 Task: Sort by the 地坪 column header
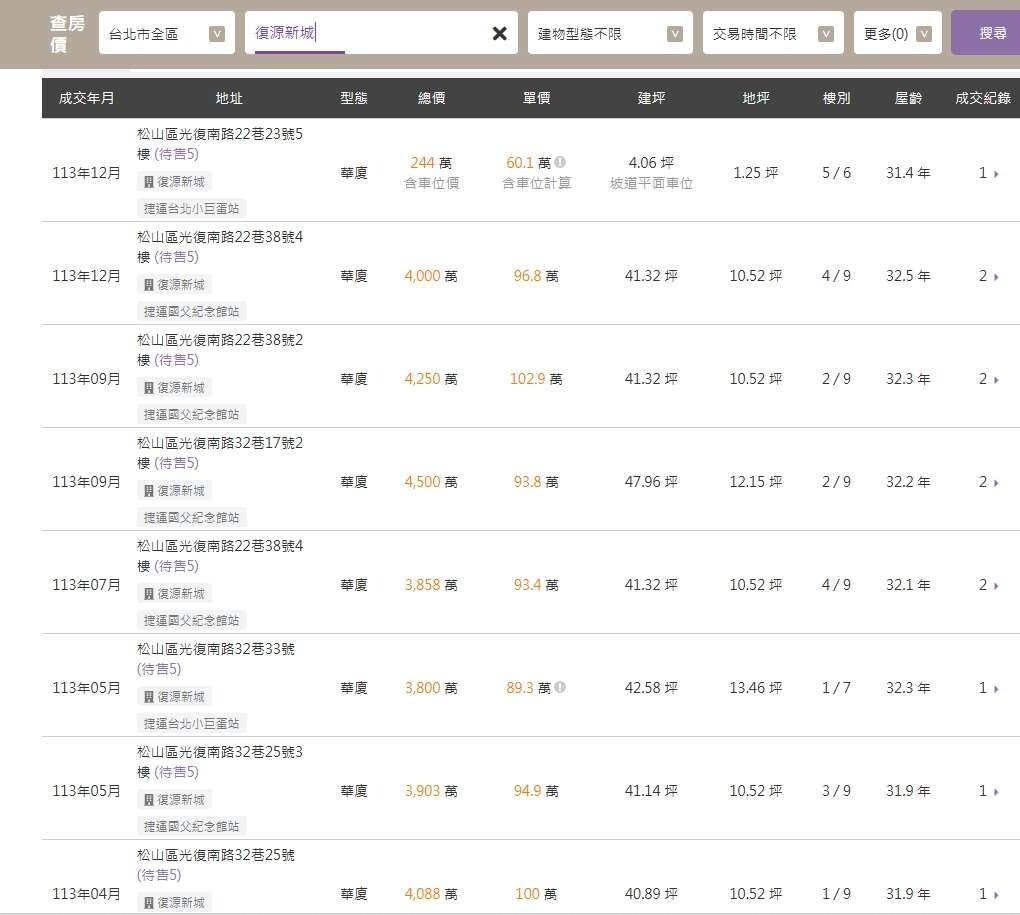coord(756,98)
